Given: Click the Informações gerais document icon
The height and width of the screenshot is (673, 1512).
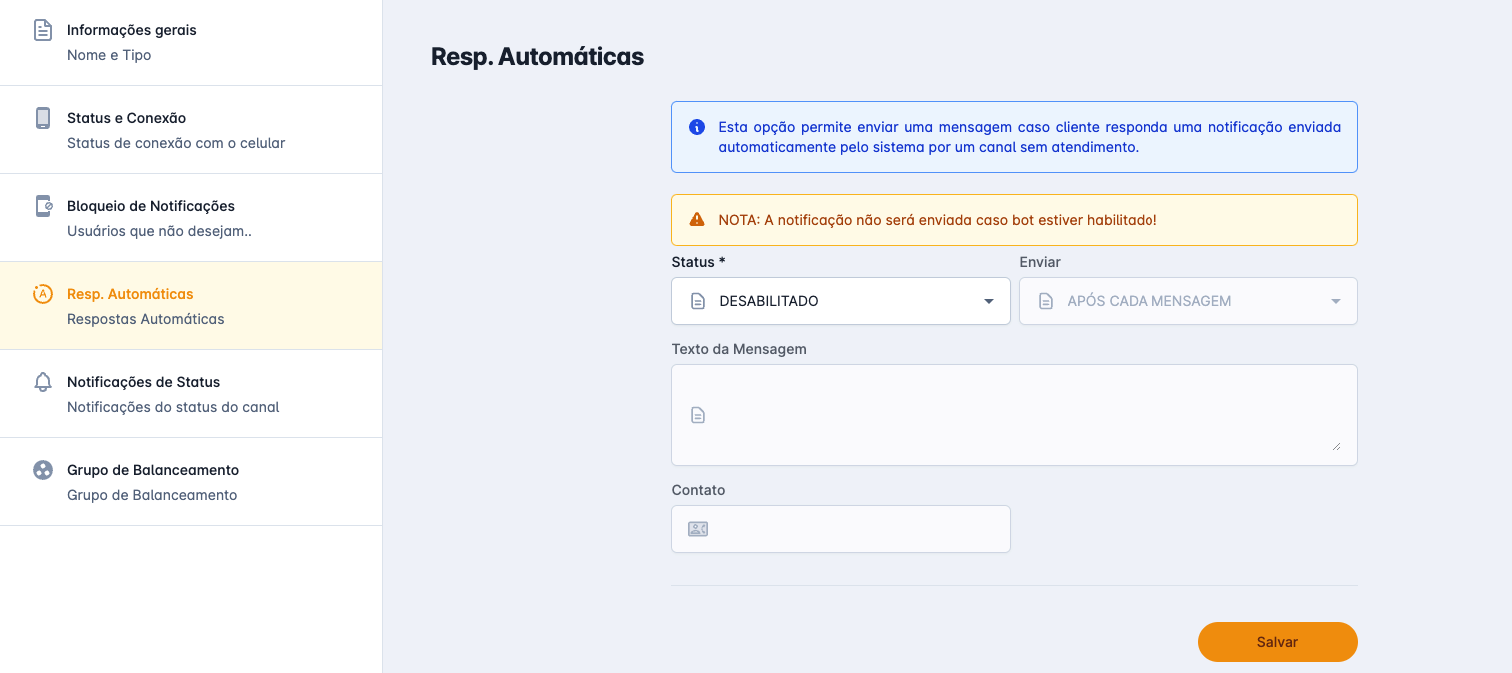Looking at the screenshot, I should (x=42, y=30).
